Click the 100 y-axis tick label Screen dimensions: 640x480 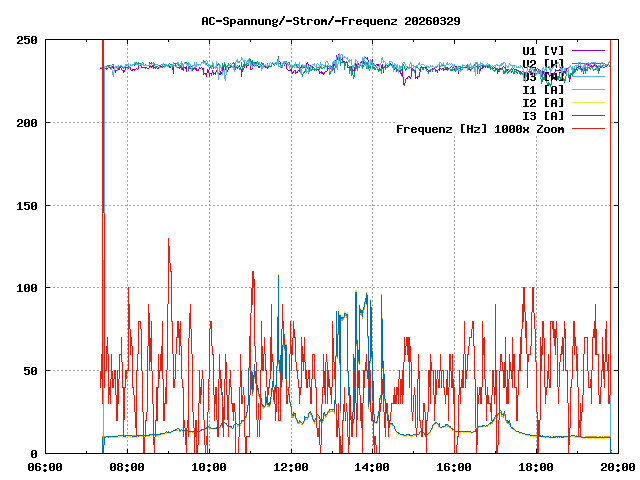28,288
